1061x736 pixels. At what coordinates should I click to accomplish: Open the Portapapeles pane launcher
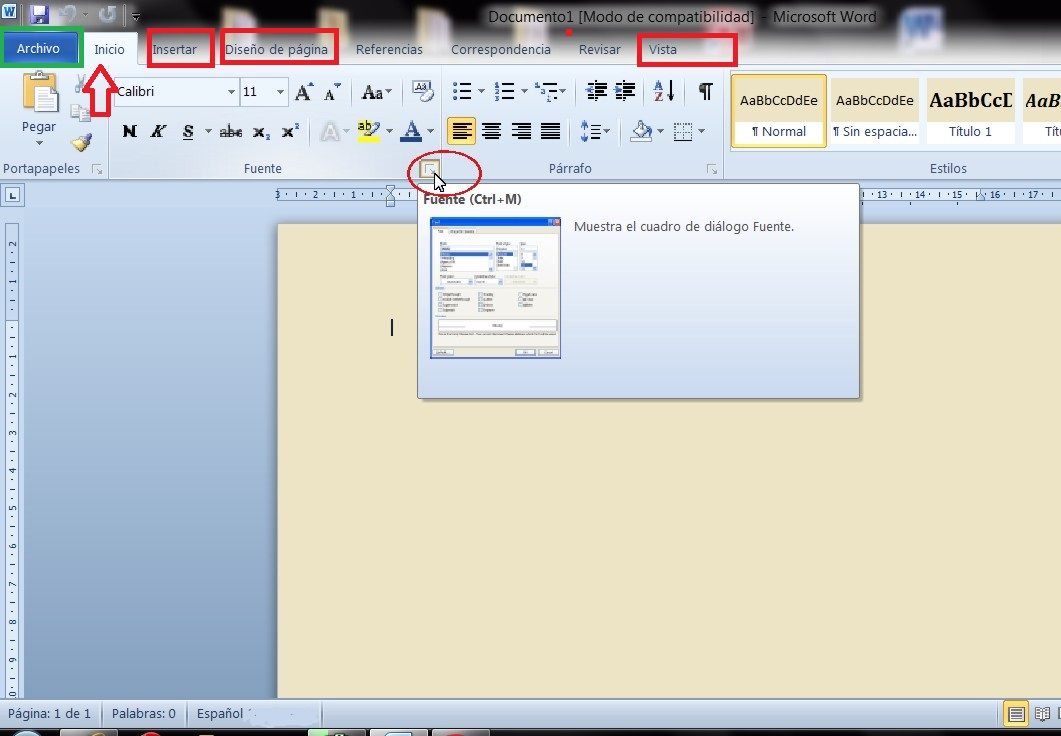tap(97, 169)
